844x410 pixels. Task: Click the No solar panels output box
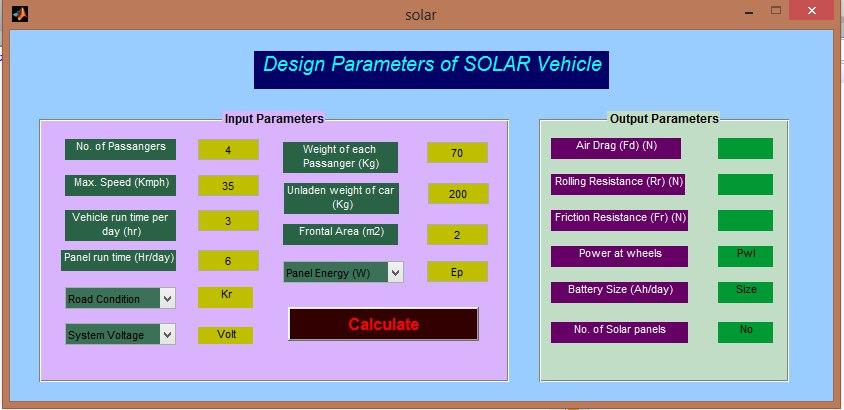745,332
